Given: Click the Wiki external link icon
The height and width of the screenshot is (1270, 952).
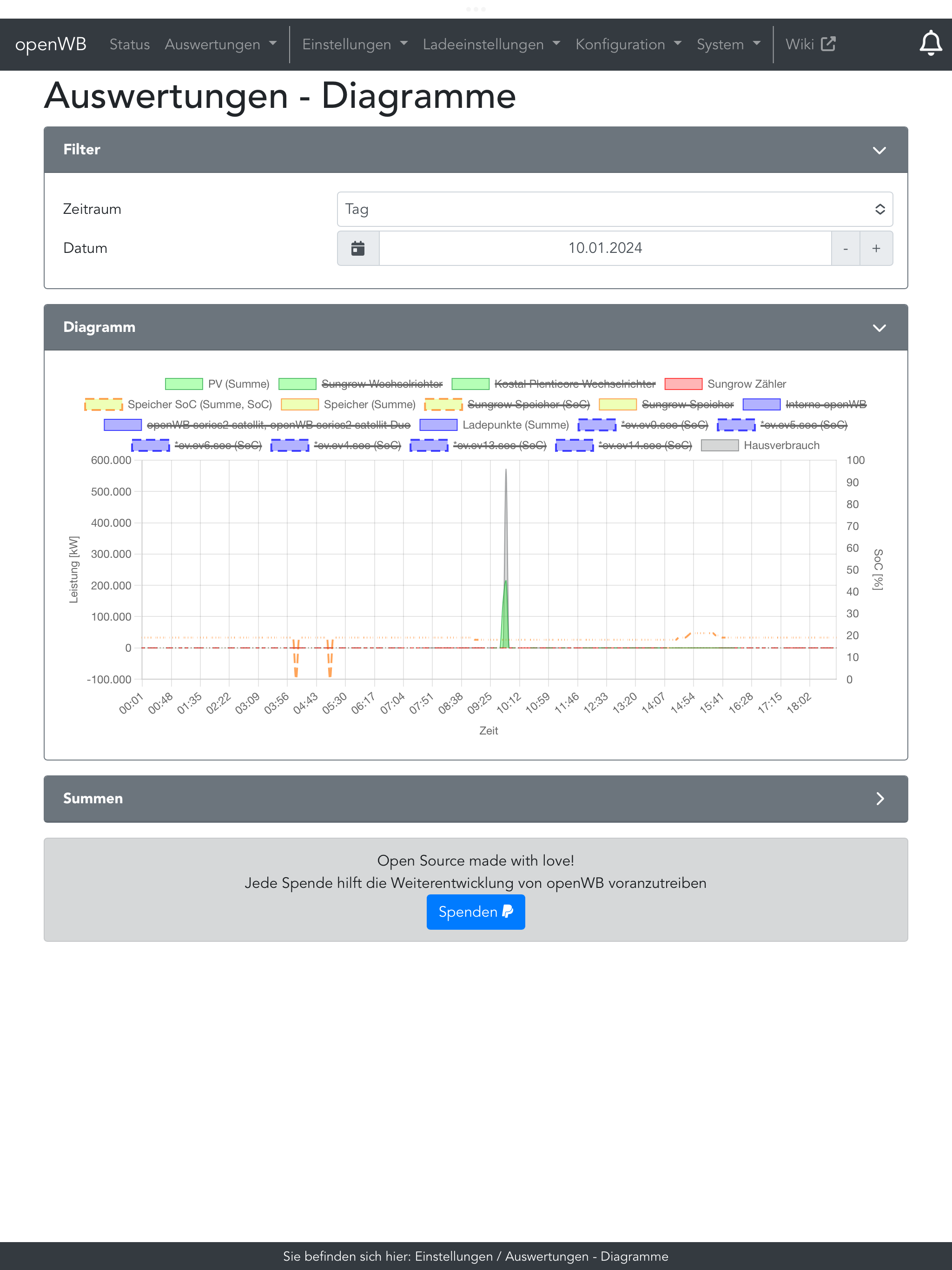Looking at the screenshot, I should tap(828, 44).
